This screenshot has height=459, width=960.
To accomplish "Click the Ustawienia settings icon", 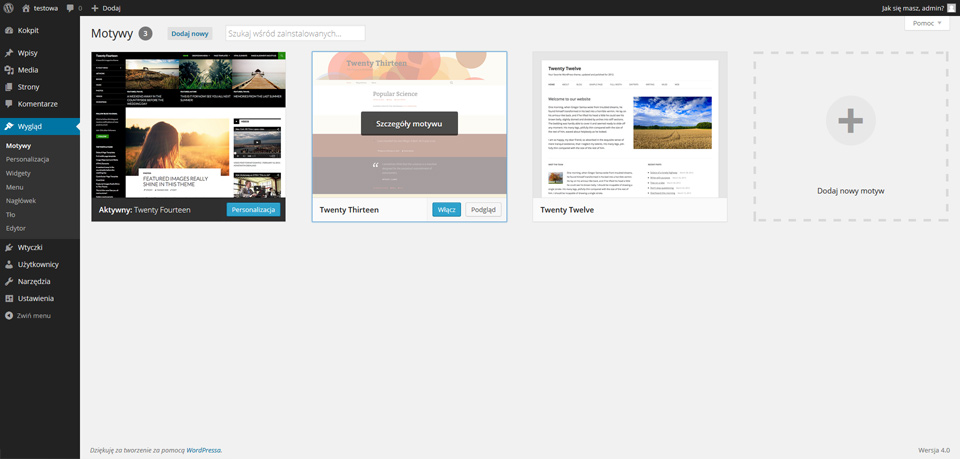I will pos(9,299).
